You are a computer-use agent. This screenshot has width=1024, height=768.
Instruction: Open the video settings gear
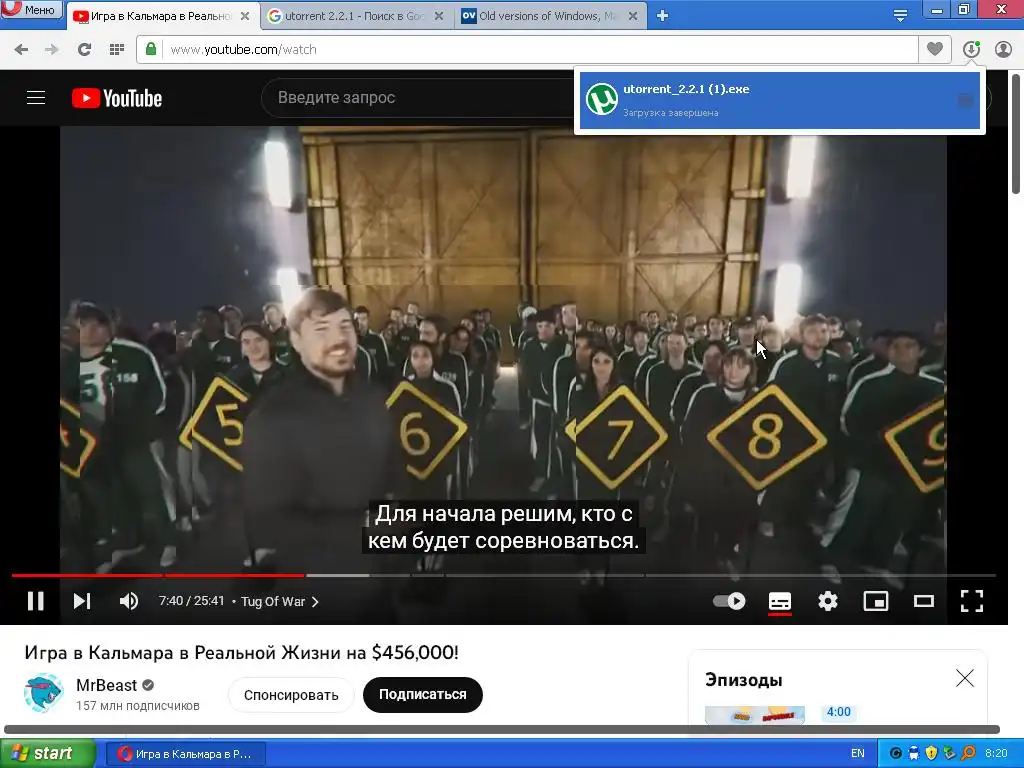pos(827,601)
